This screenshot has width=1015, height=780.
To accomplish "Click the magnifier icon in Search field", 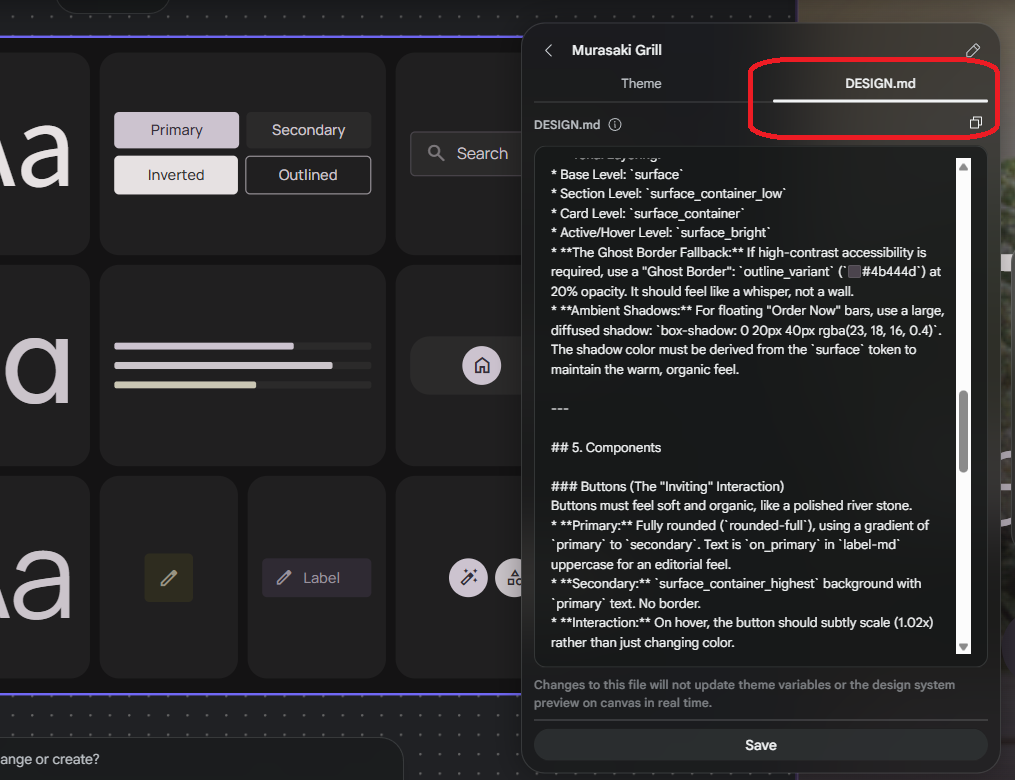I will coord(436,153).
